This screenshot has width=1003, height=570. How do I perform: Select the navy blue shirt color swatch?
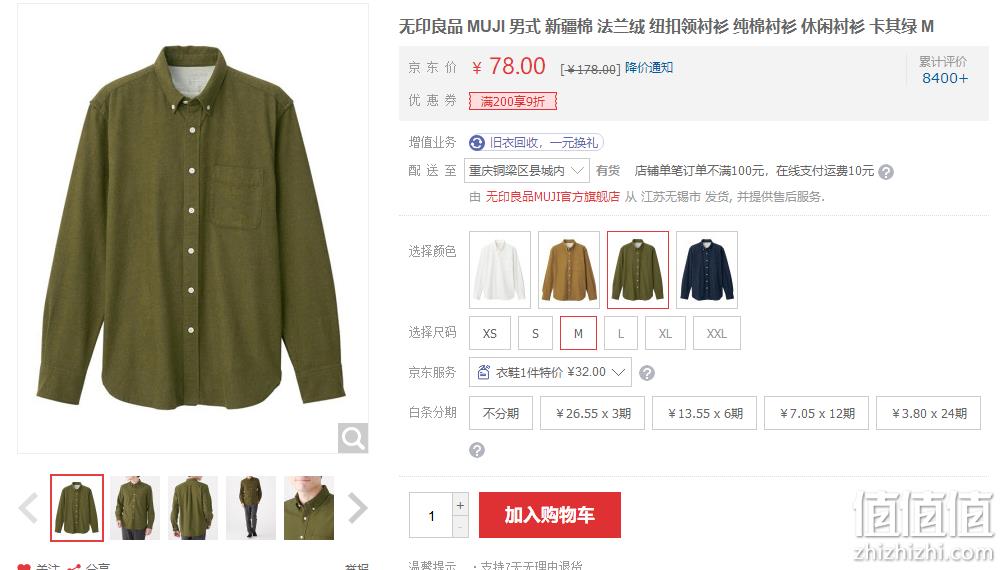click(x=707, y=270)
